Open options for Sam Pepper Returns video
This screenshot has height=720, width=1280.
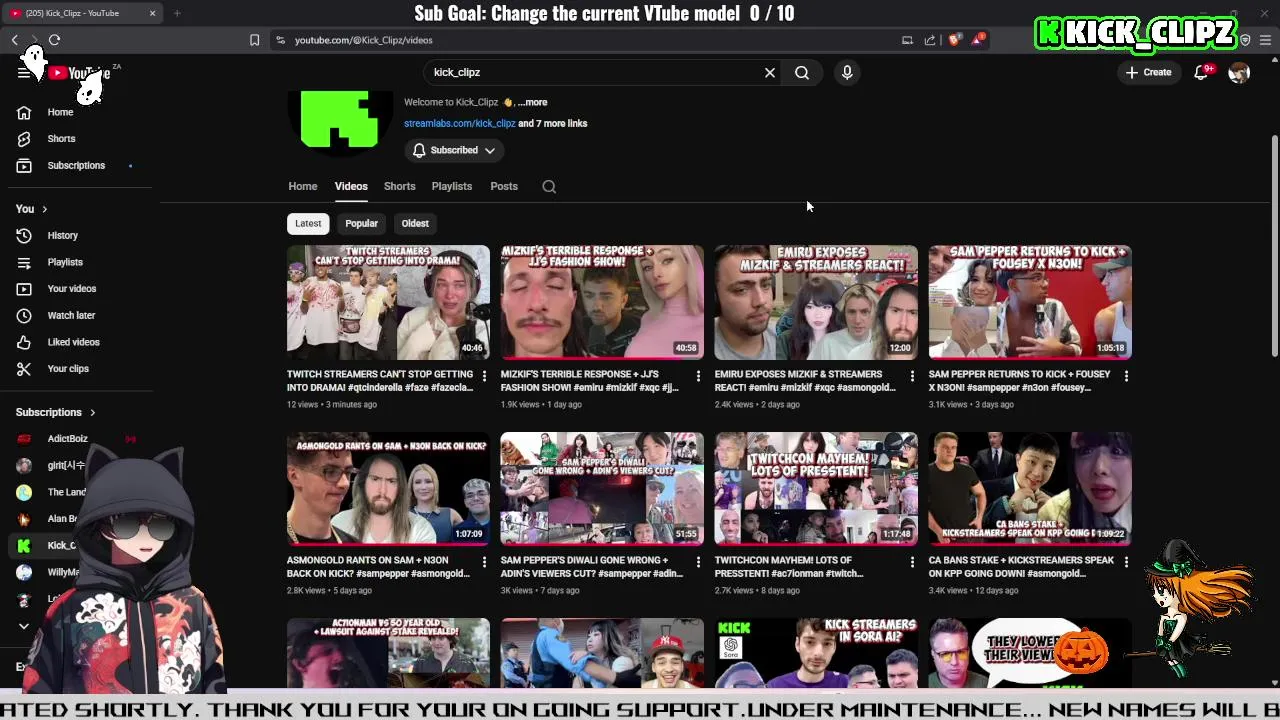[x=1126, y=376]
